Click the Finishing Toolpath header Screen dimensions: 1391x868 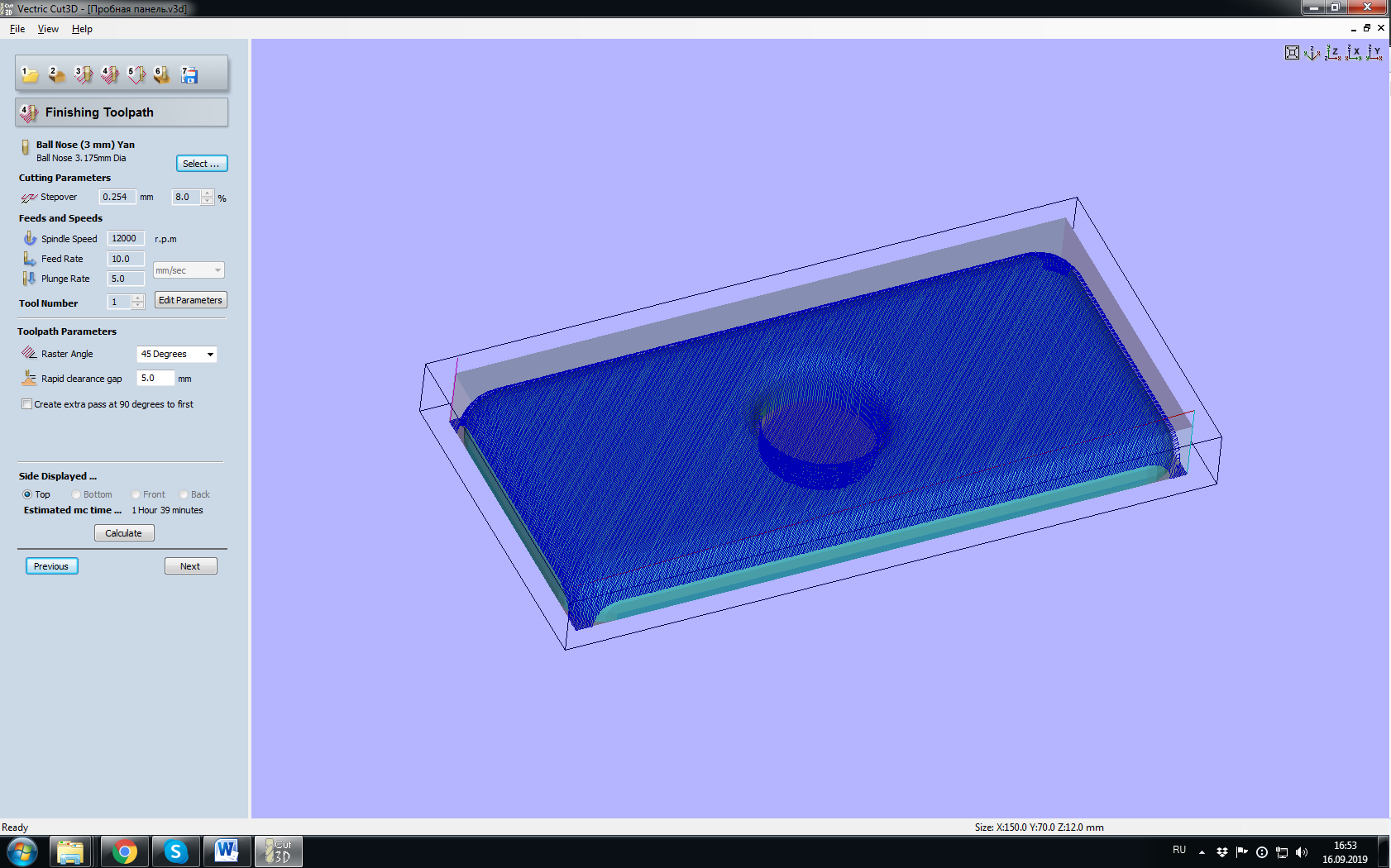point(121,112)
